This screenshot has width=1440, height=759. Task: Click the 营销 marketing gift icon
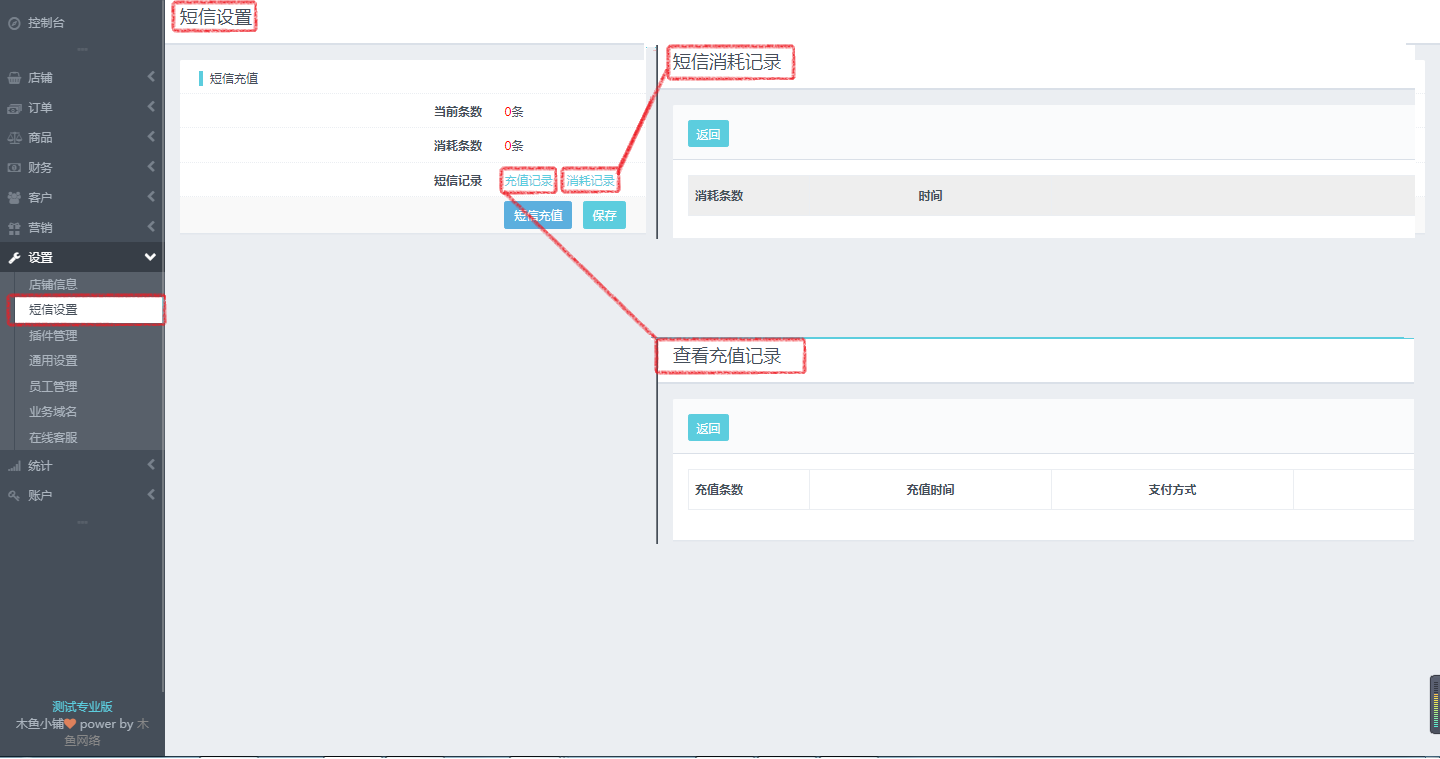pyautogui.click(x=14, y=228)
